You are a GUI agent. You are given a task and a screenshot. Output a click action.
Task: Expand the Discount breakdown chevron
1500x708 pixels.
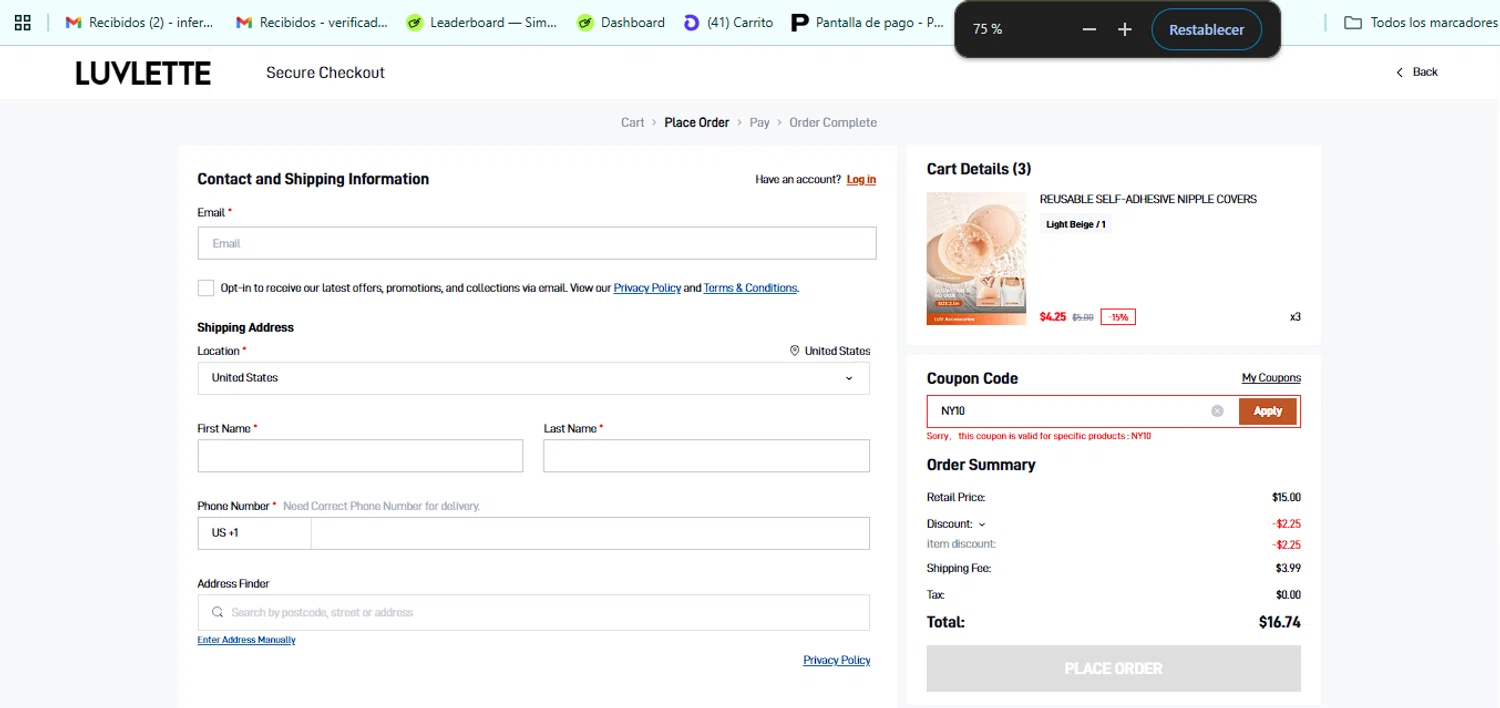[x=982, y=524]
